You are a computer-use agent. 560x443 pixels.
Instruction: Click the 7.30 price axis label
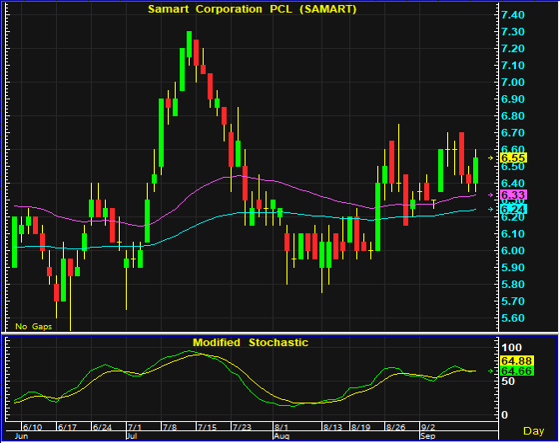513,32
